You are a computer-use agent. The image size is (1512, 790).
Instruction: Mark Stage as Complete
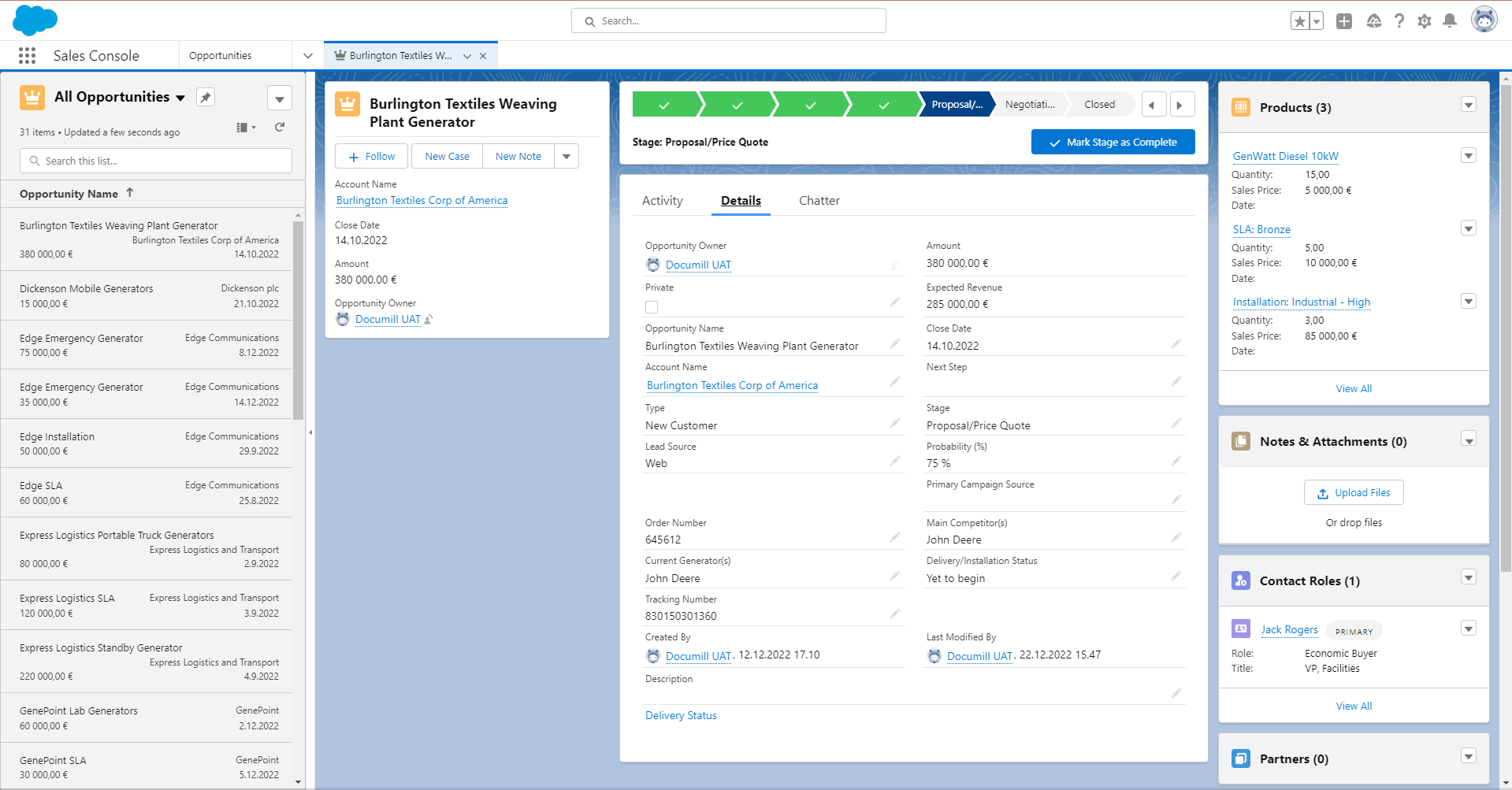(1113, 142)
